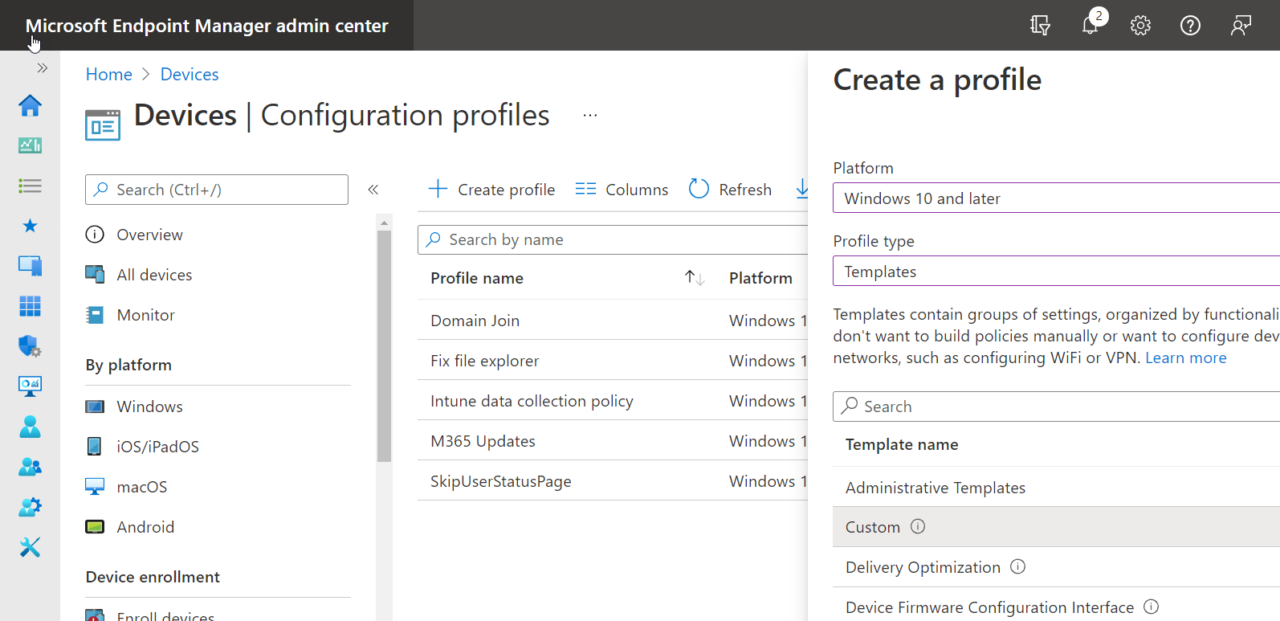Focus the Search (Ctrl+/) menu box
Screen dimensions: 1280x621
coord(217,190)
